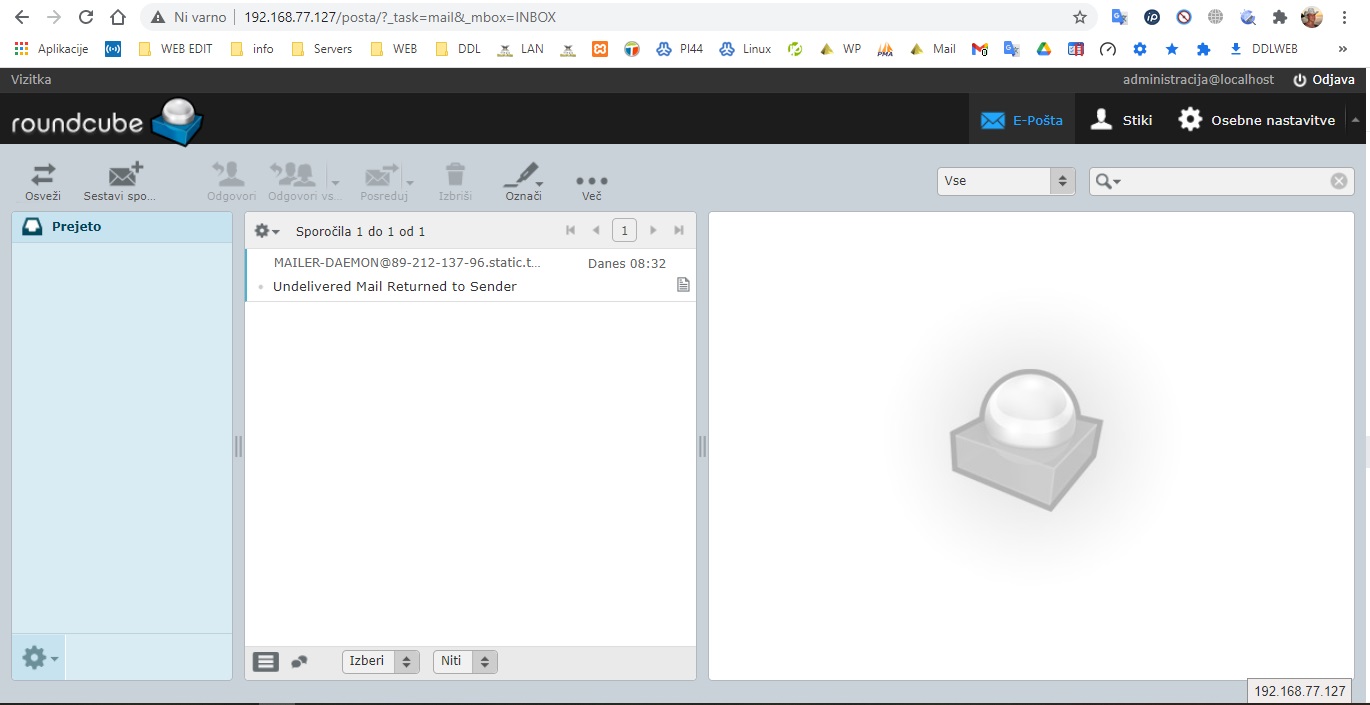Click the Odgovori vsem reply-all icon
Screen dimensions: 1370x705
292,175
